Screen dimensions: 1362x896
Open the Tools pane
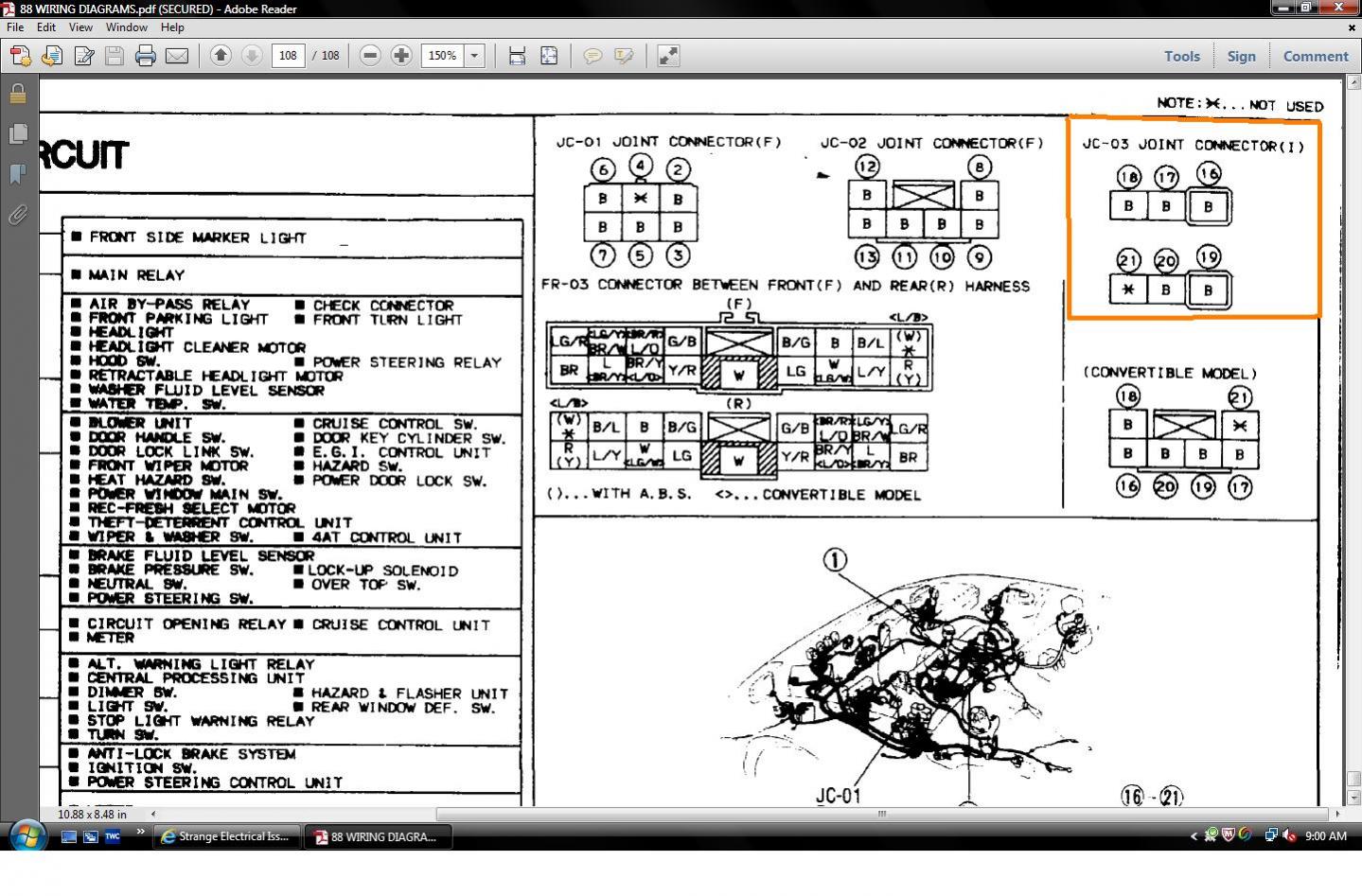(1182, 56)
